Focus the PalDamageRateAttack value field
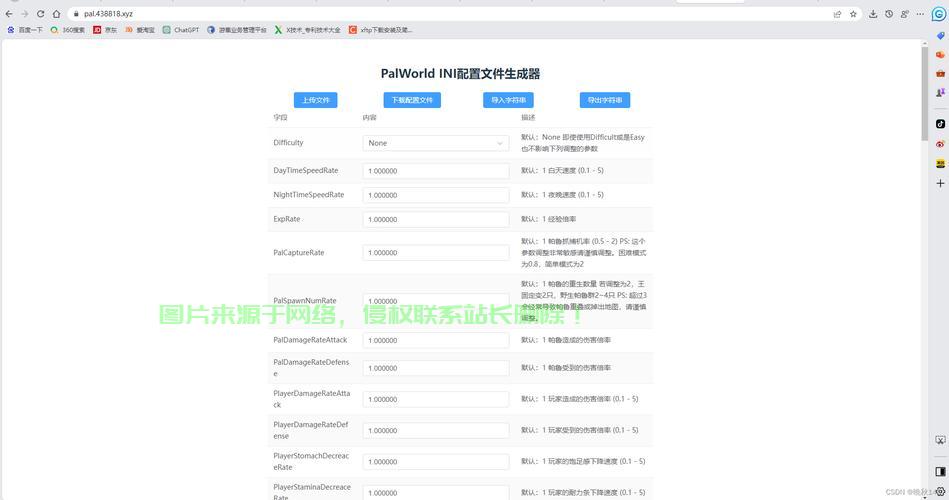 (x=436, y=340)
